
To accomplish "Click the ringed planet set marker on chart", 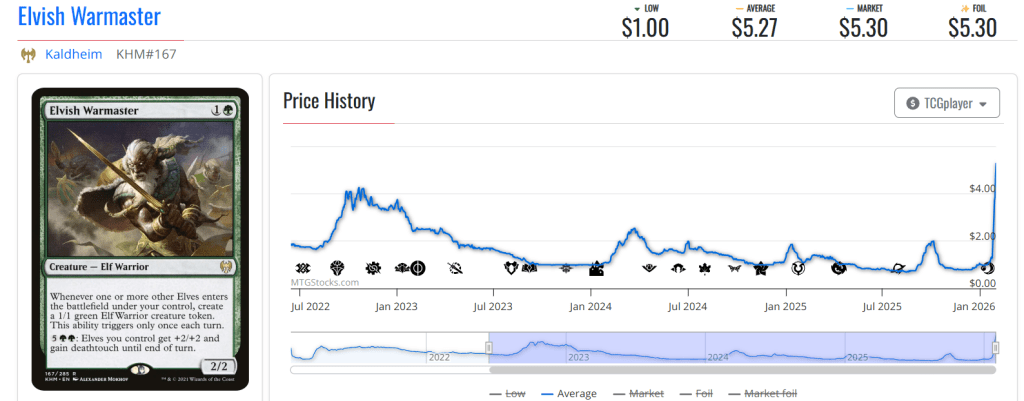I will [x=898, y=268].
